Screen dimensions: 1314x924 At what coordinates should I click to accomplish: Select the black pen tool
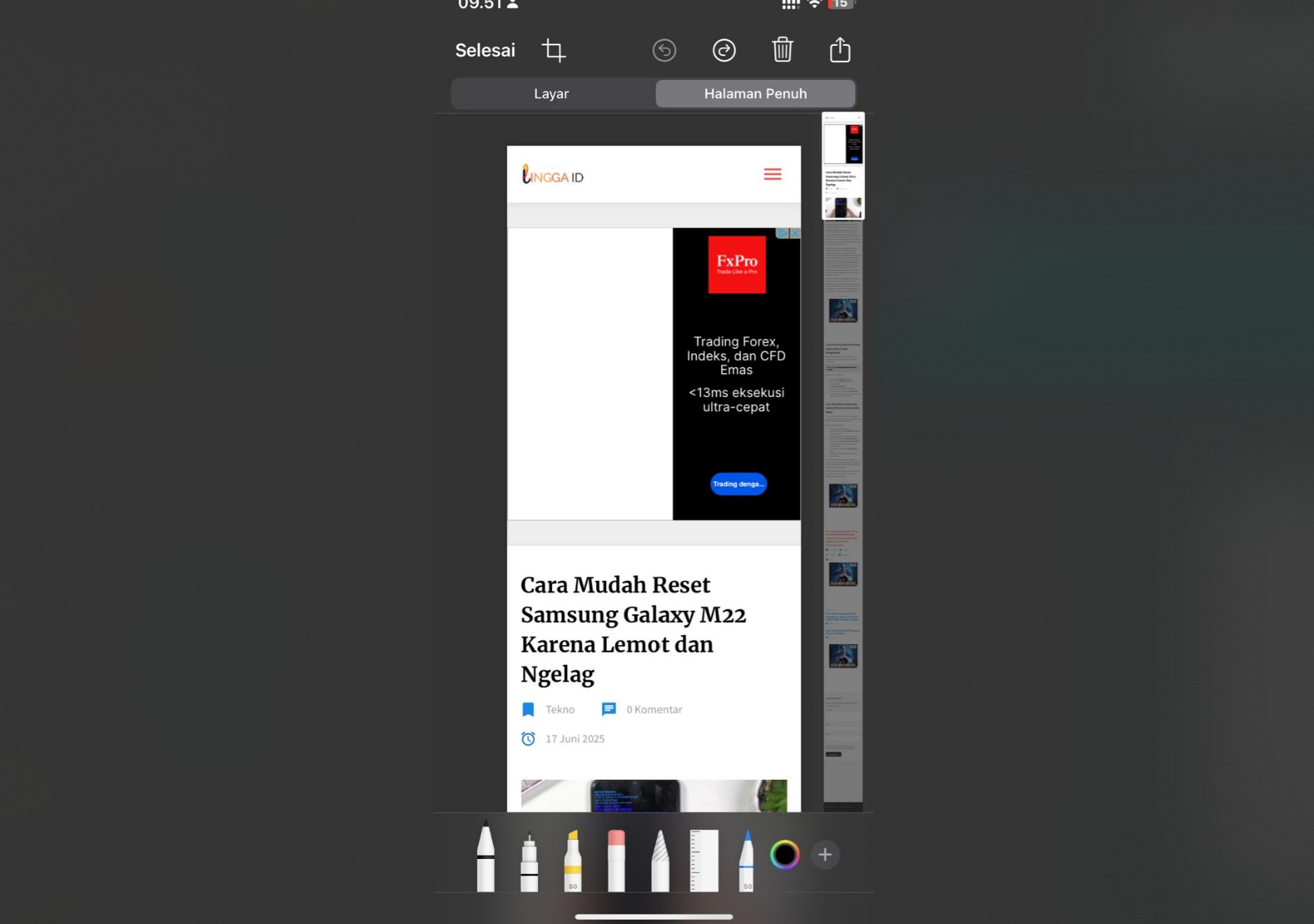pos(485,856)
